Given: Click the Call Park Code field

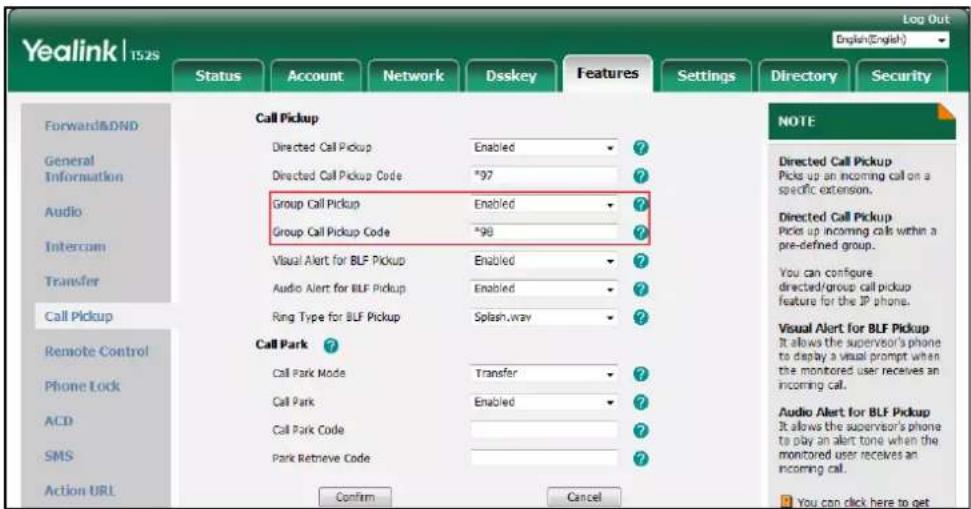Looking at the screenshot, I should [x=544, y=430].
